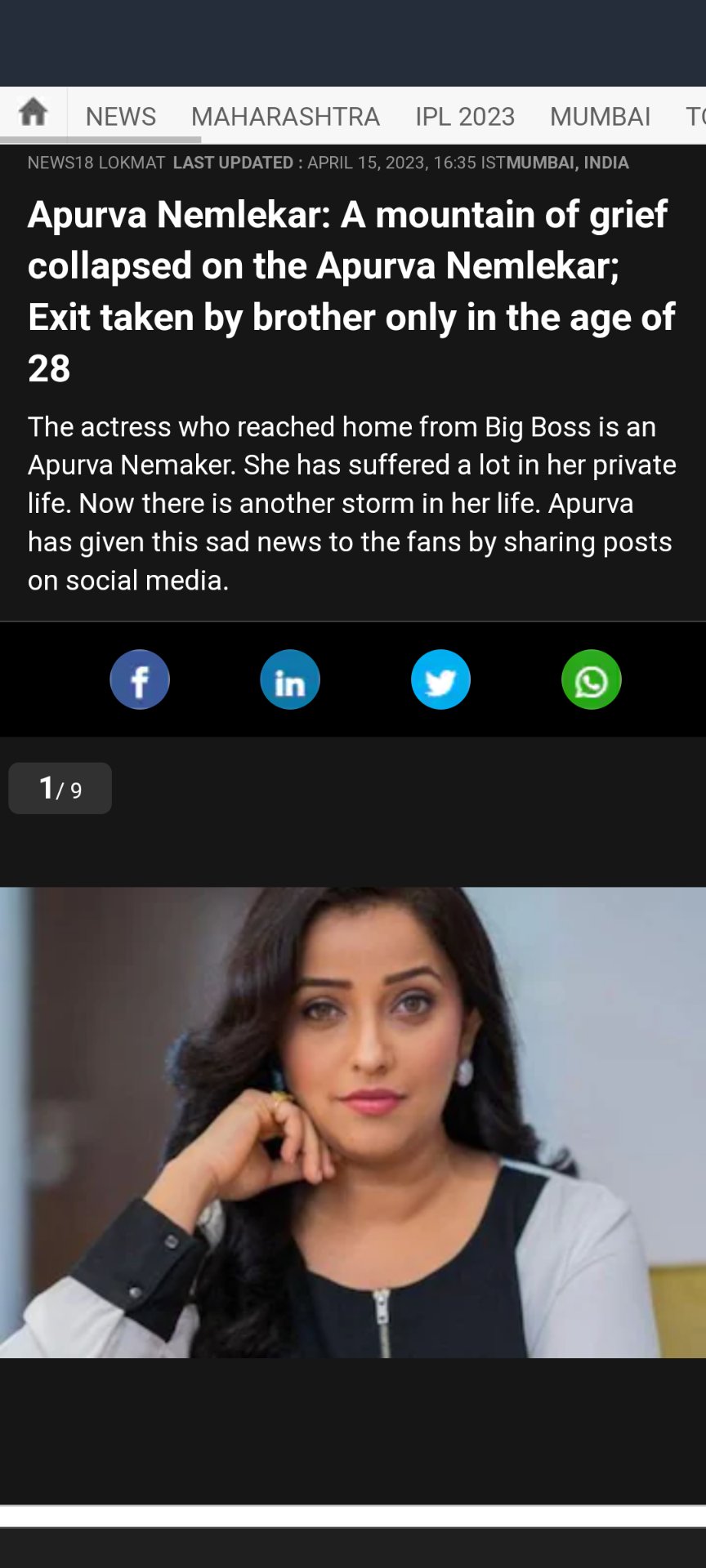Share article on Twitter

pyautogui.click(x=441, y=679)
